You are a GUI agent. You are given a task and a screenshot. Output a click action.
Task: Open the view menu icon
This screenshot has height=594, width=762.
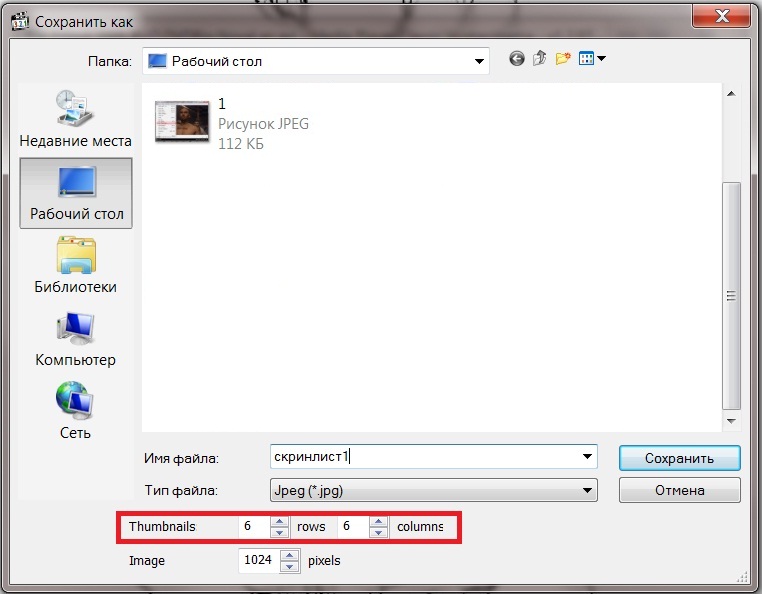[x=592, y=59]
